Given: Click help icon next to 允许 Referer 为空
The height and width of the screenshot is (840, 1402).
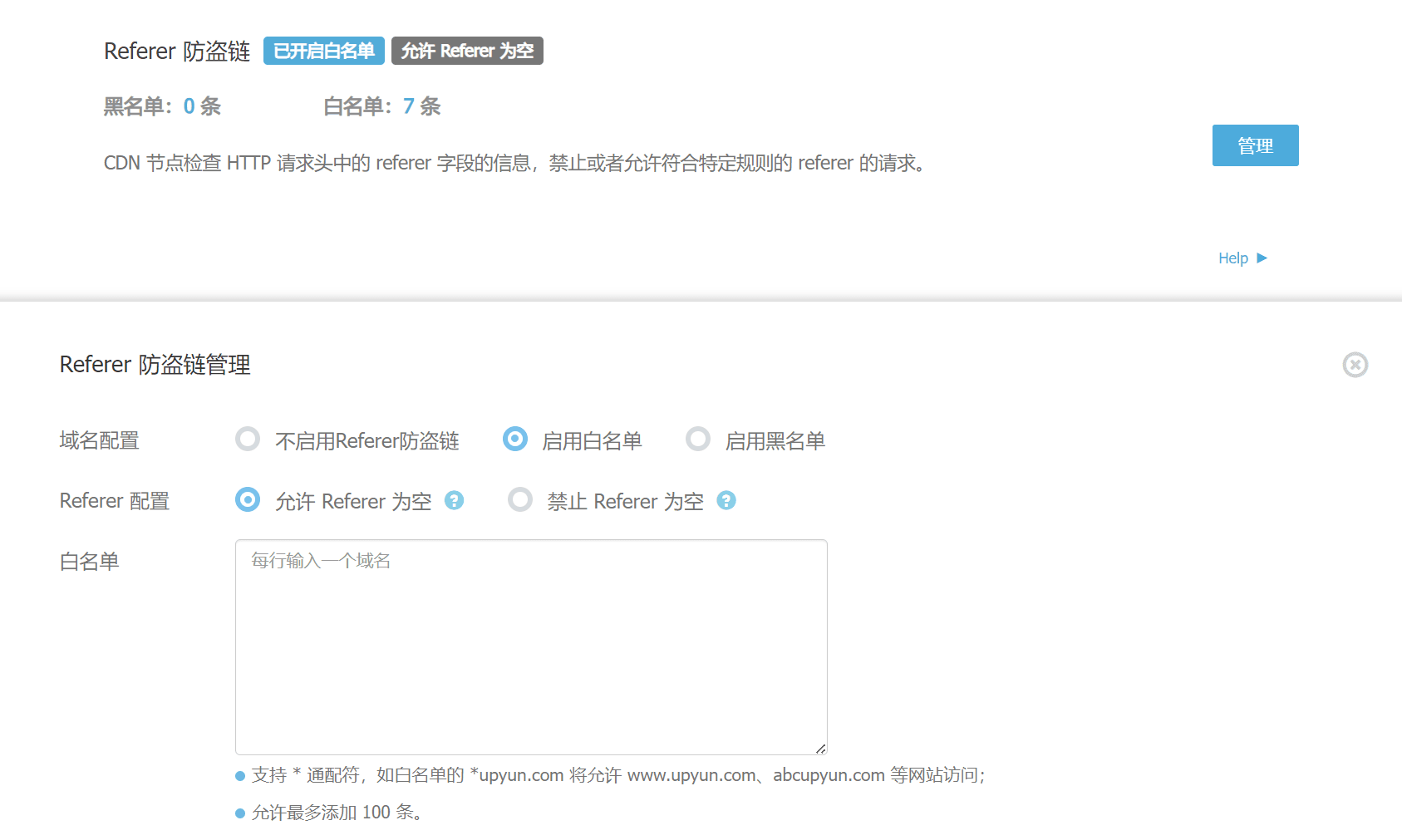Looking at the screenshot, I should point(454,500).
